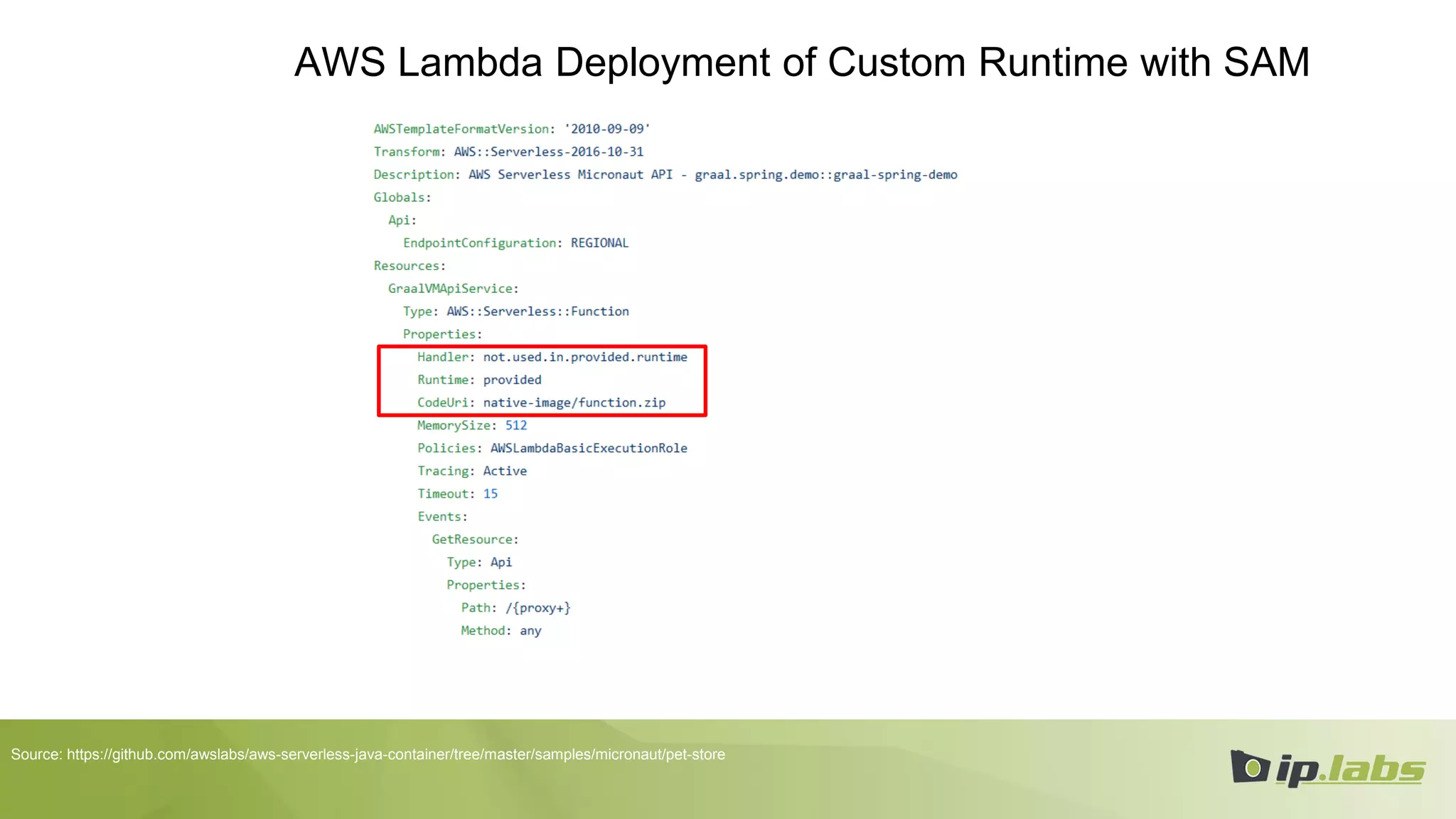Select the Path: /{proxy+} line
Image resolution: width=1456 pixels, height=819 pixels.
[x=516, y=608]
